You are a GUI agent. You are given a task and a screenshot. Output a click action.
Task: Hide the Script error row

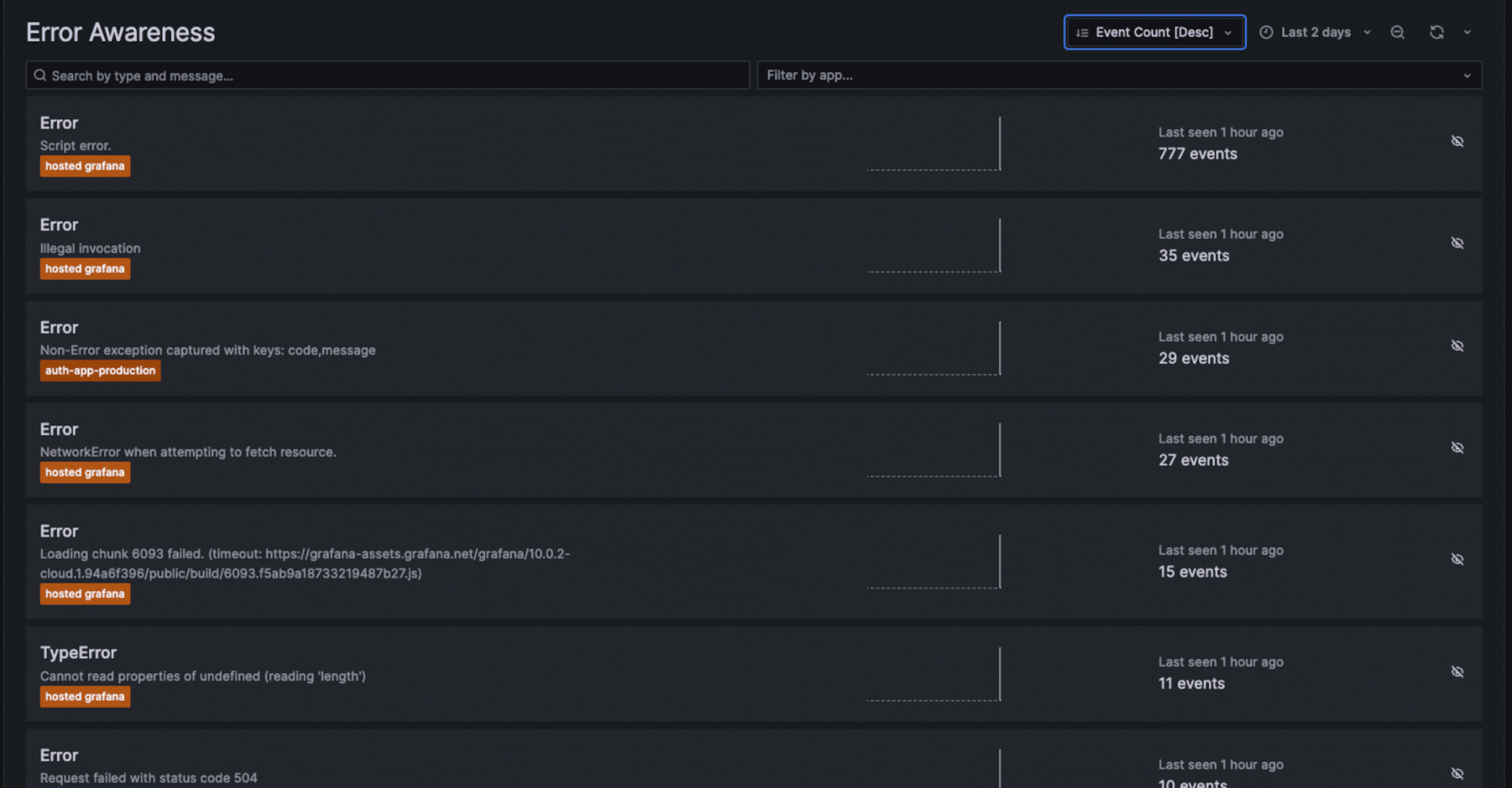1457,142
